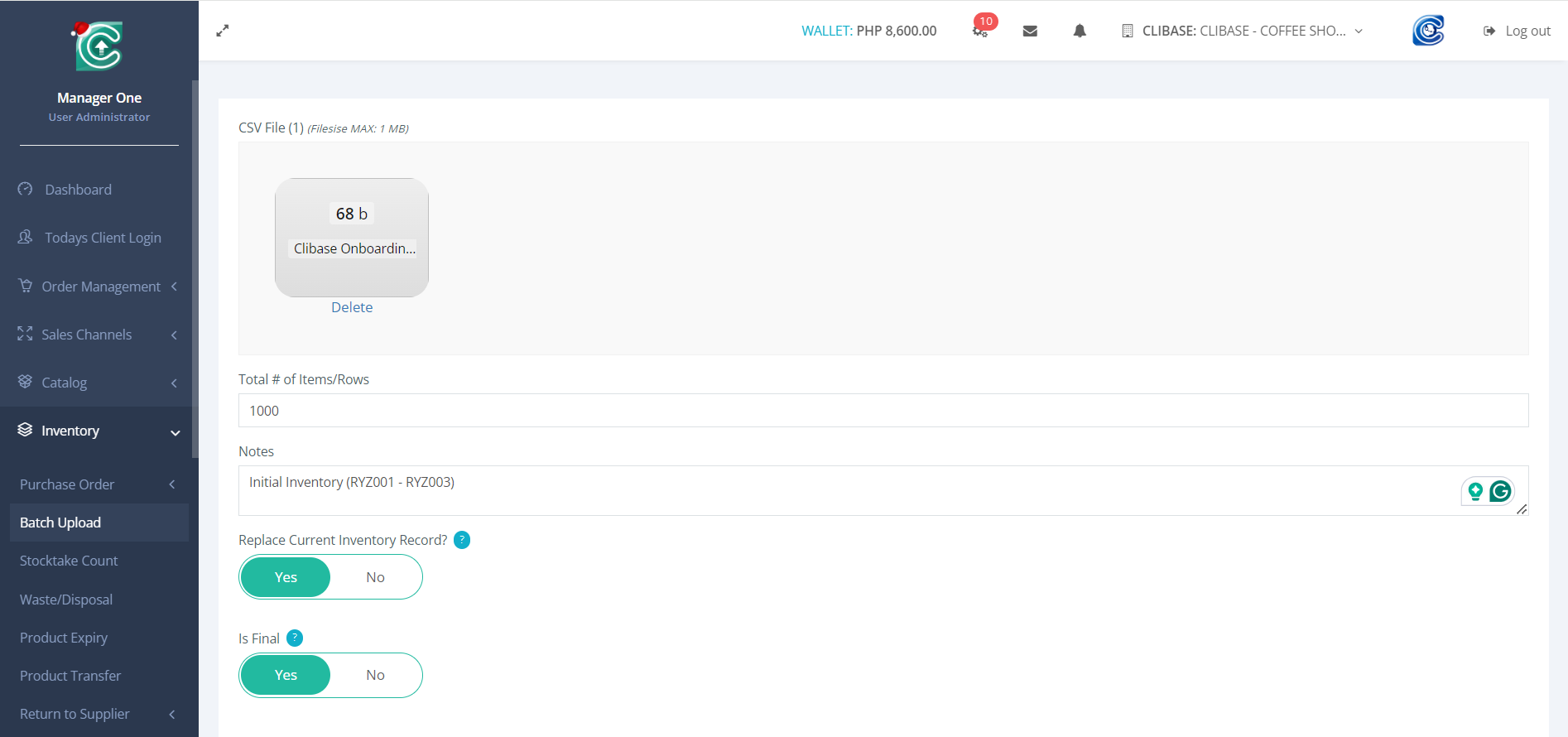Click the user profile avatar in header
1568x737 pixels.
(x=1427, y=31)
